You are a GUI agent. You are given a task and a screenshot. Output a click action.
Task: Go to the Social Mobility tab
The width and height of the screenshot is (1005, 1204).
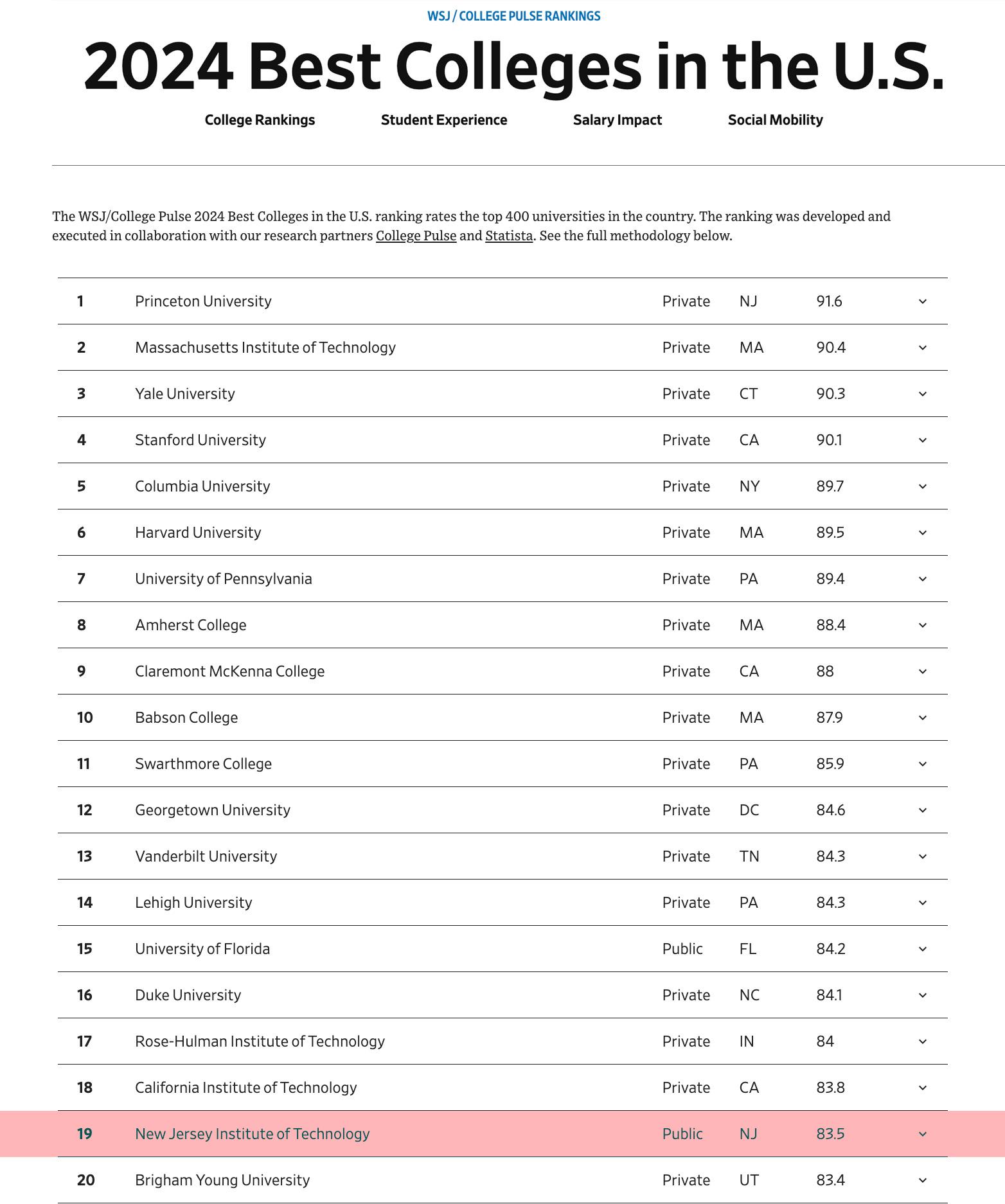click(x=775, y=120)
